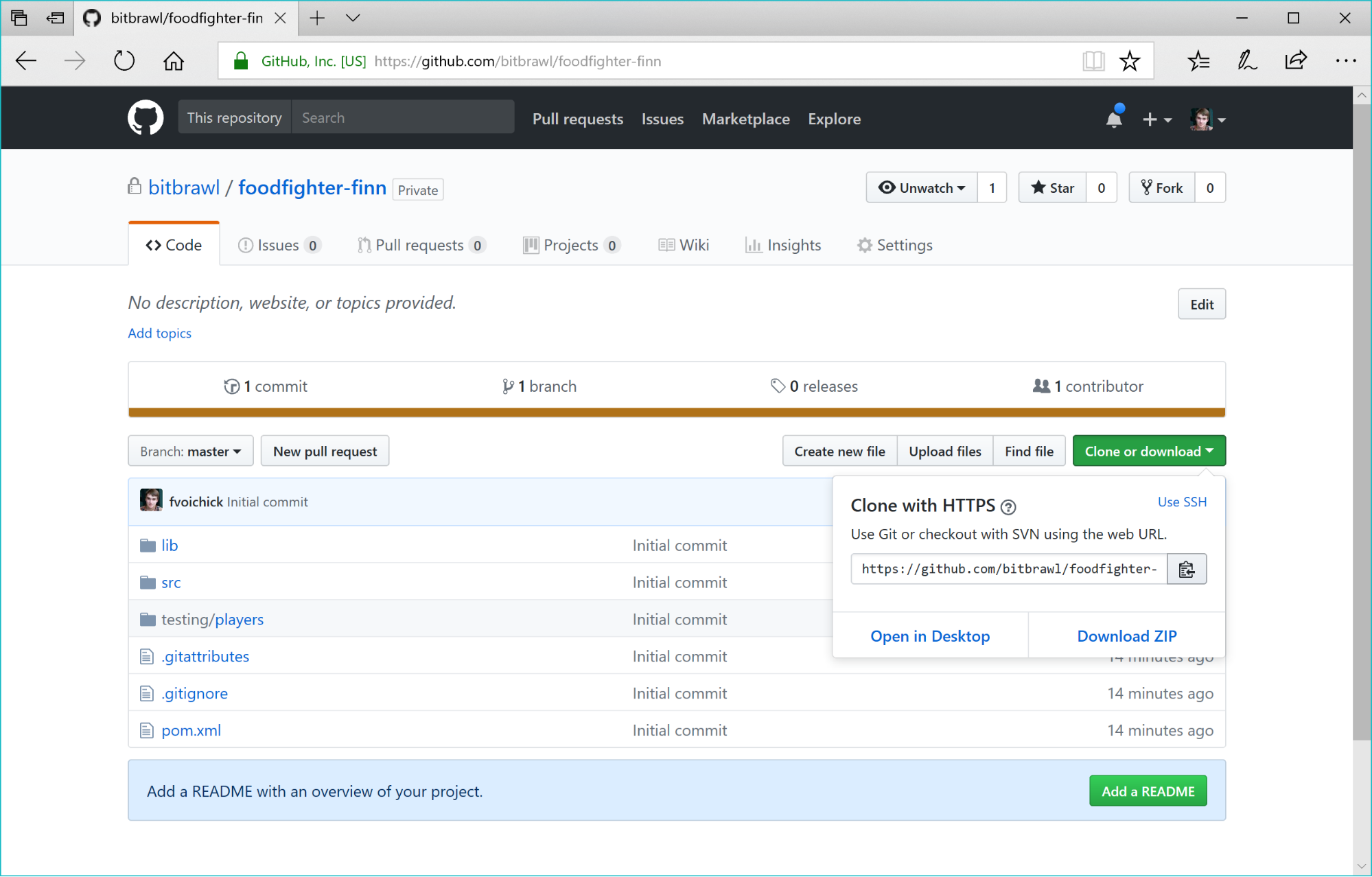Click the Clone with HTTPS help icon

(1008, 507)
